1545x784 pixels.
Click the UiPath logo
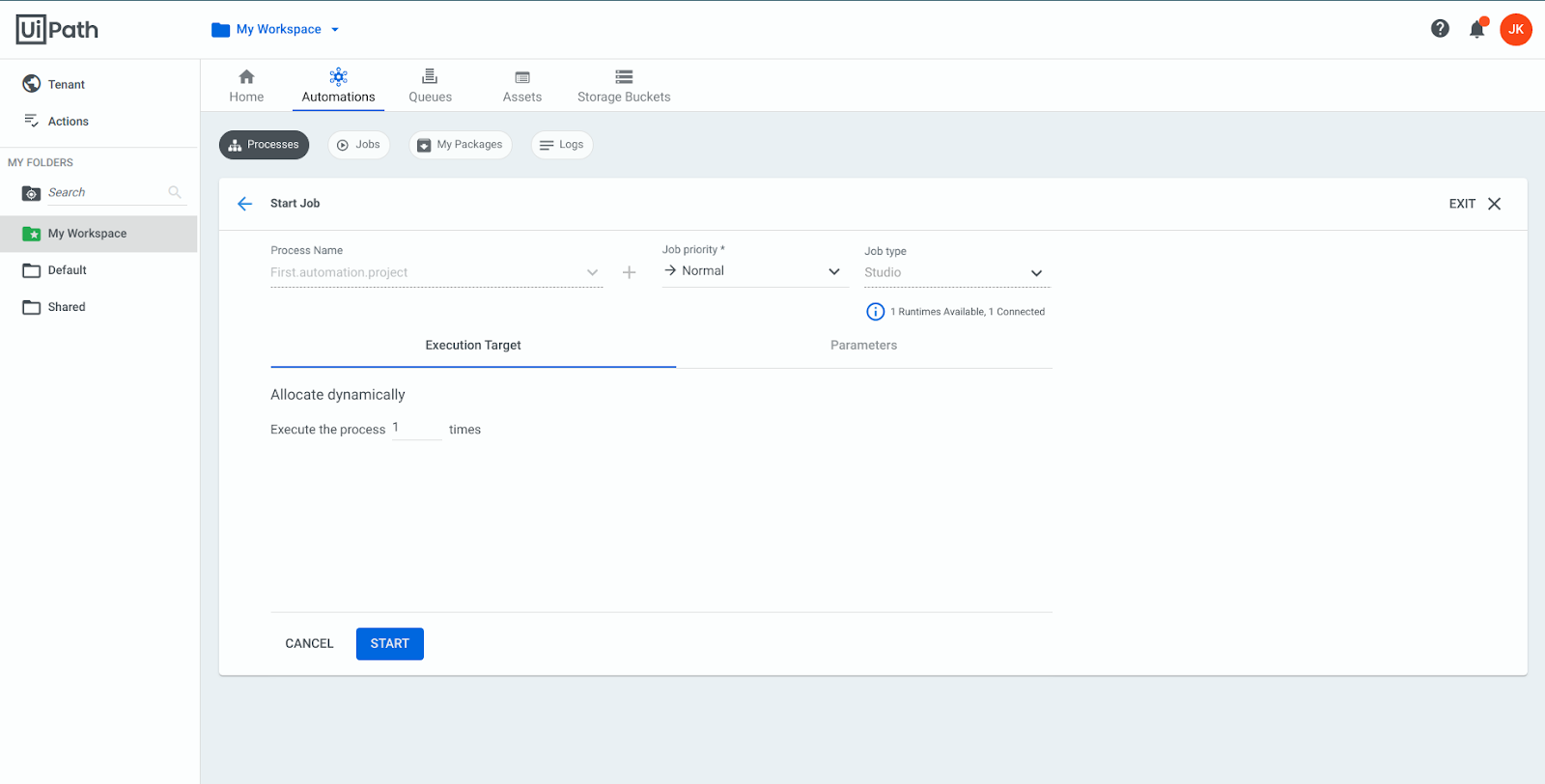57,30
